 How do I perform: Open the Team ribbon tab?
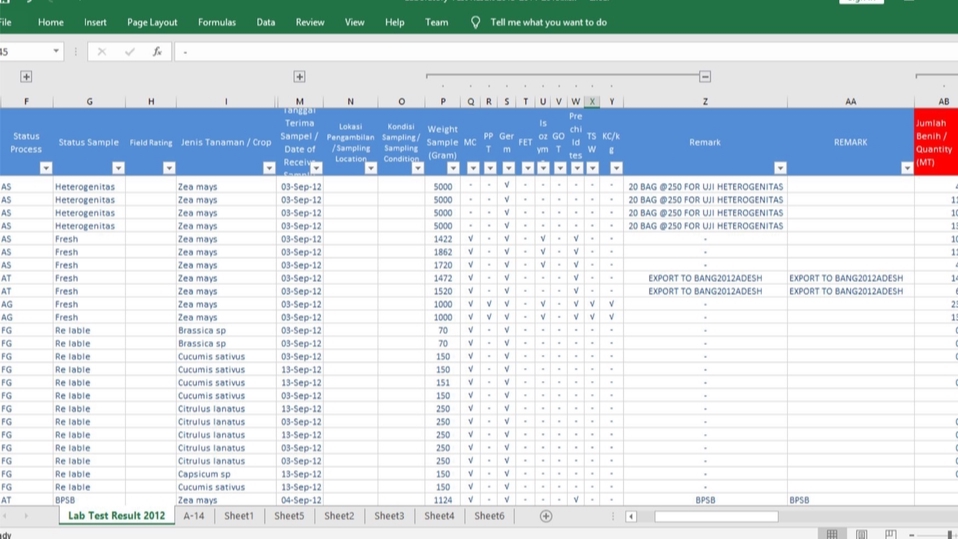(x=436, y=23)
